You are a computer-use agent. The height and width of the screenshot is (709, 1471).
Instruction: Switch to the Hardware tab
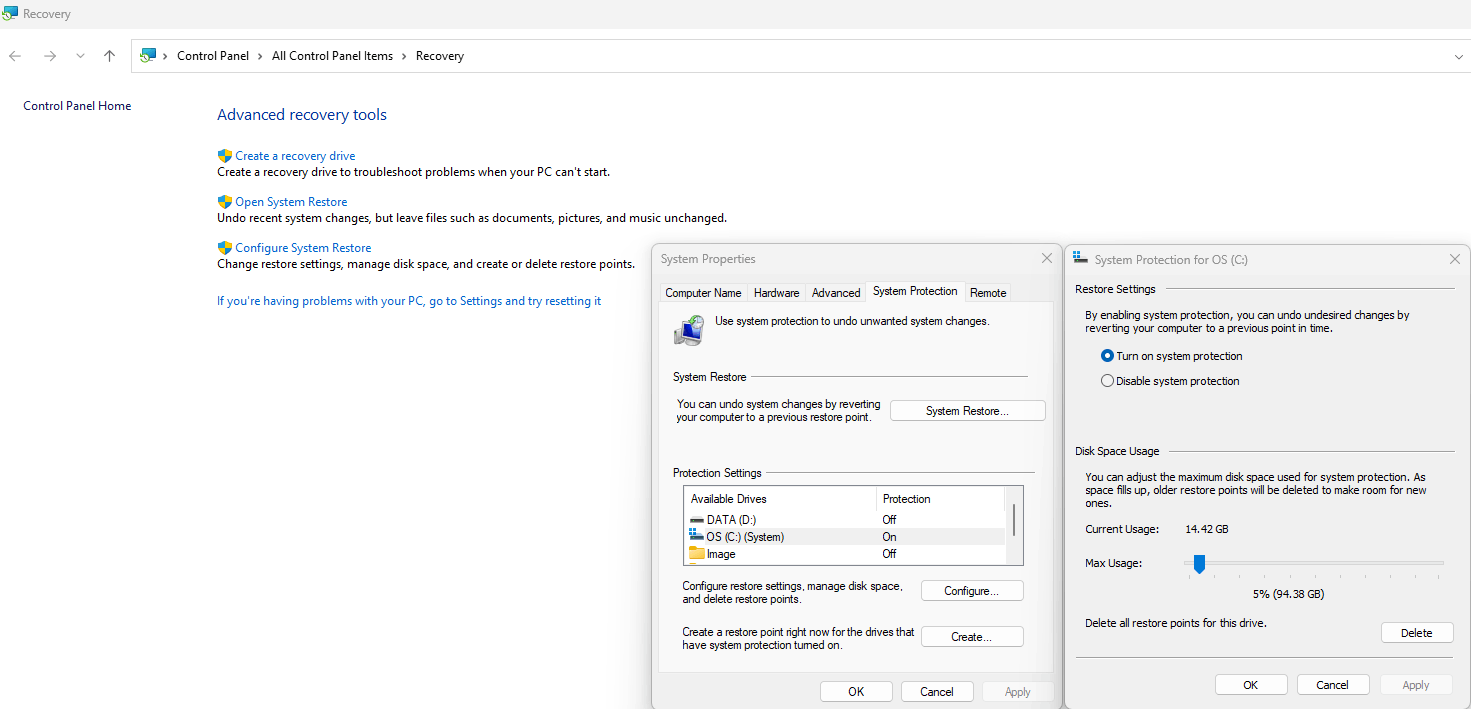[x=776, y=292]
